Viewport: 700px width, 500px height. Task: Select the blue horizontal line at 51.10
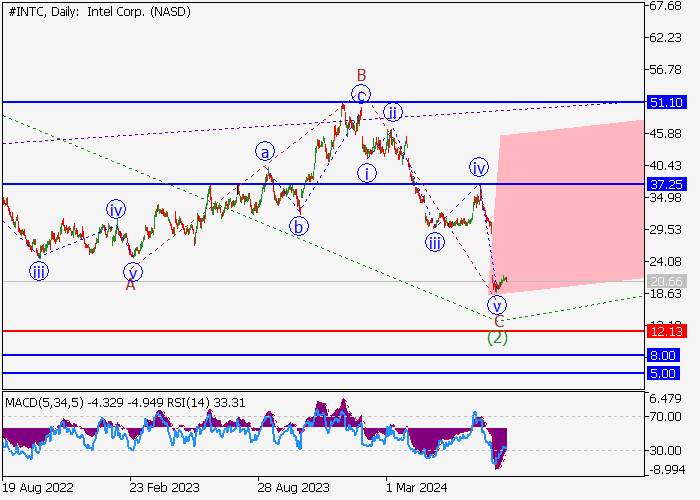click(324, 102)
